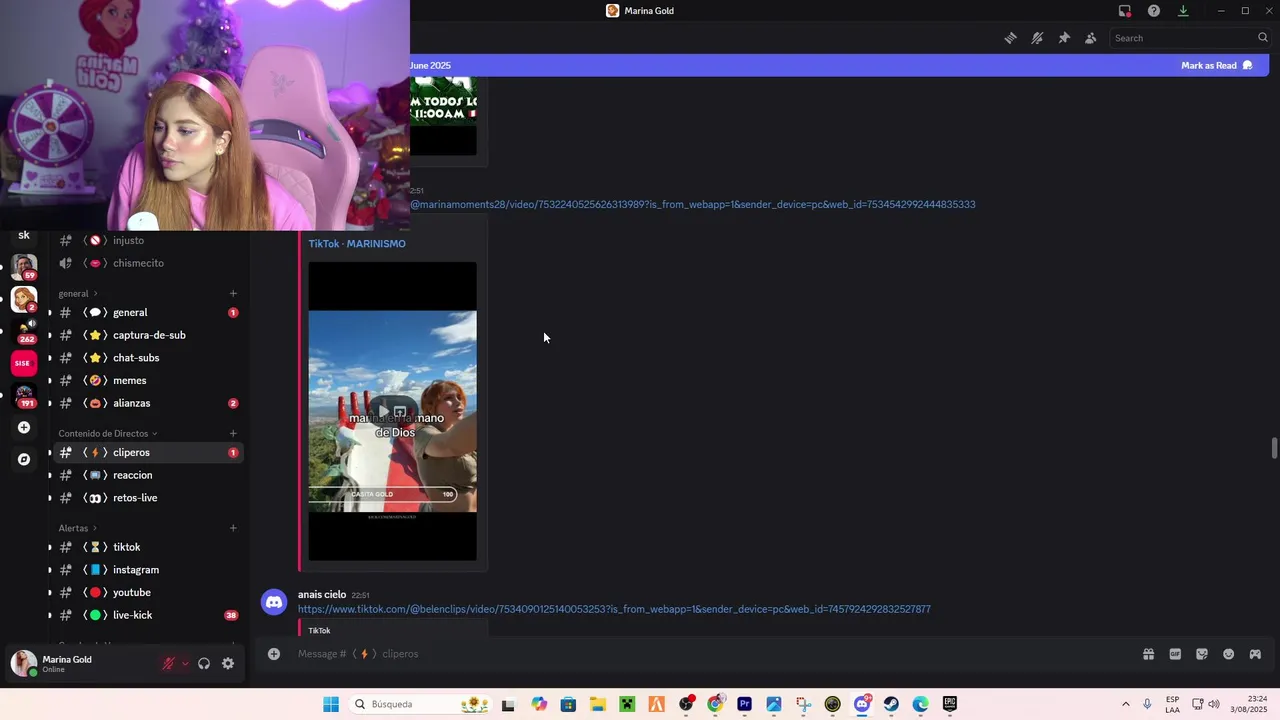
Task: Click the green download update icon
Action: pos(1183,11)
